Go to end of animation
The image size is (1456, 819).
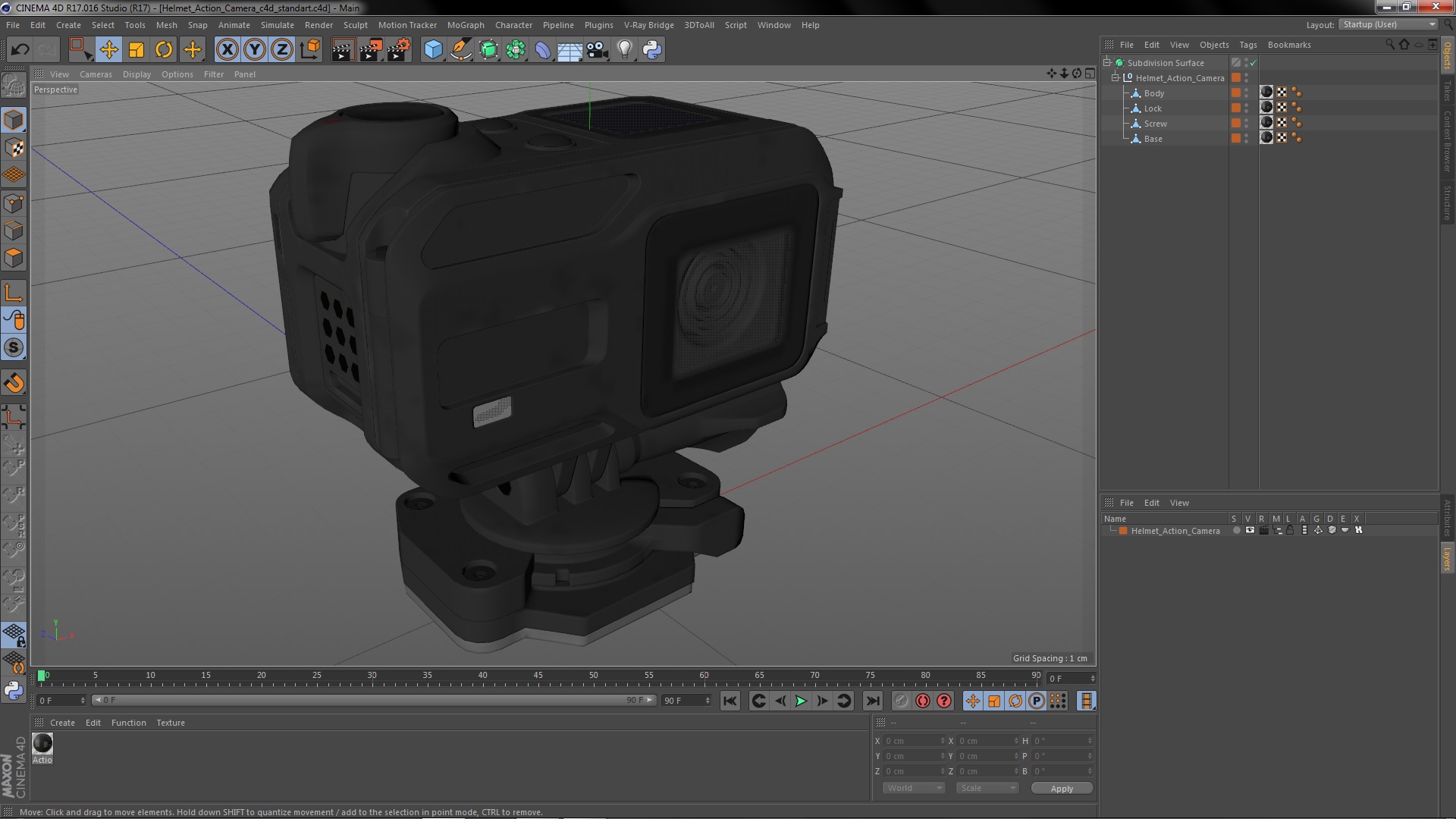(873, 701)
